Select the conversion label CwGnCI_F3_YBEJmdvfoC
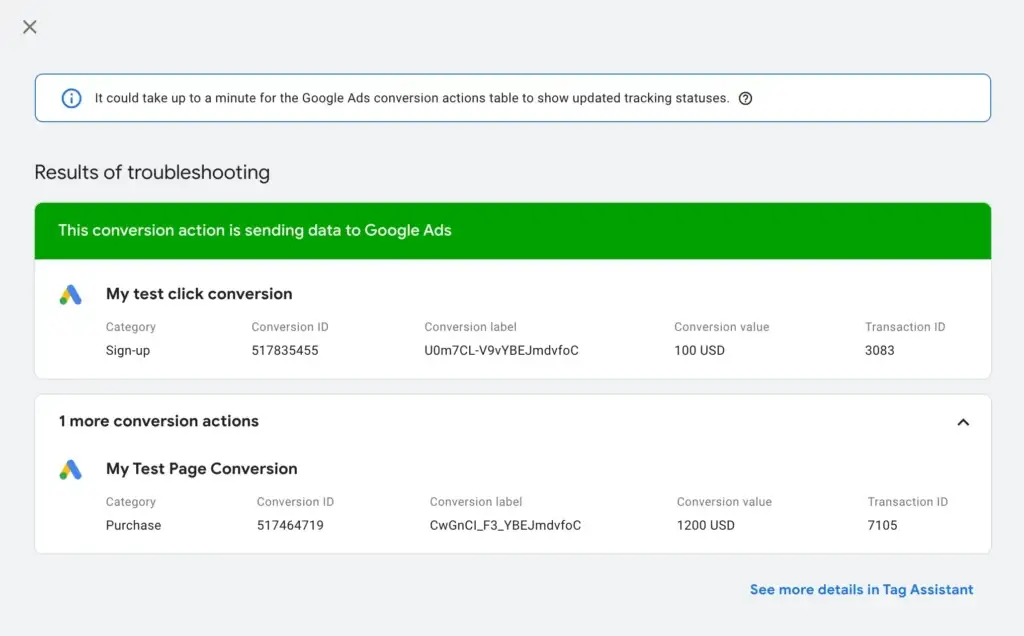The width and height of the screenshot is (1024, 636). tap(503, 525)
